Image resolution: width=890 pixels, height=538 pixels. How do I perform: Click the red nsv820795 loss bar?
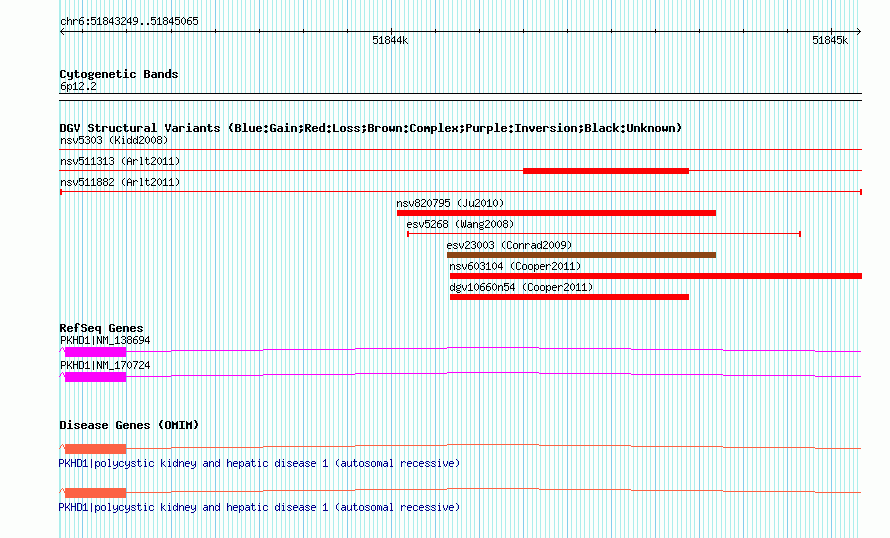[x=556, y=213]
